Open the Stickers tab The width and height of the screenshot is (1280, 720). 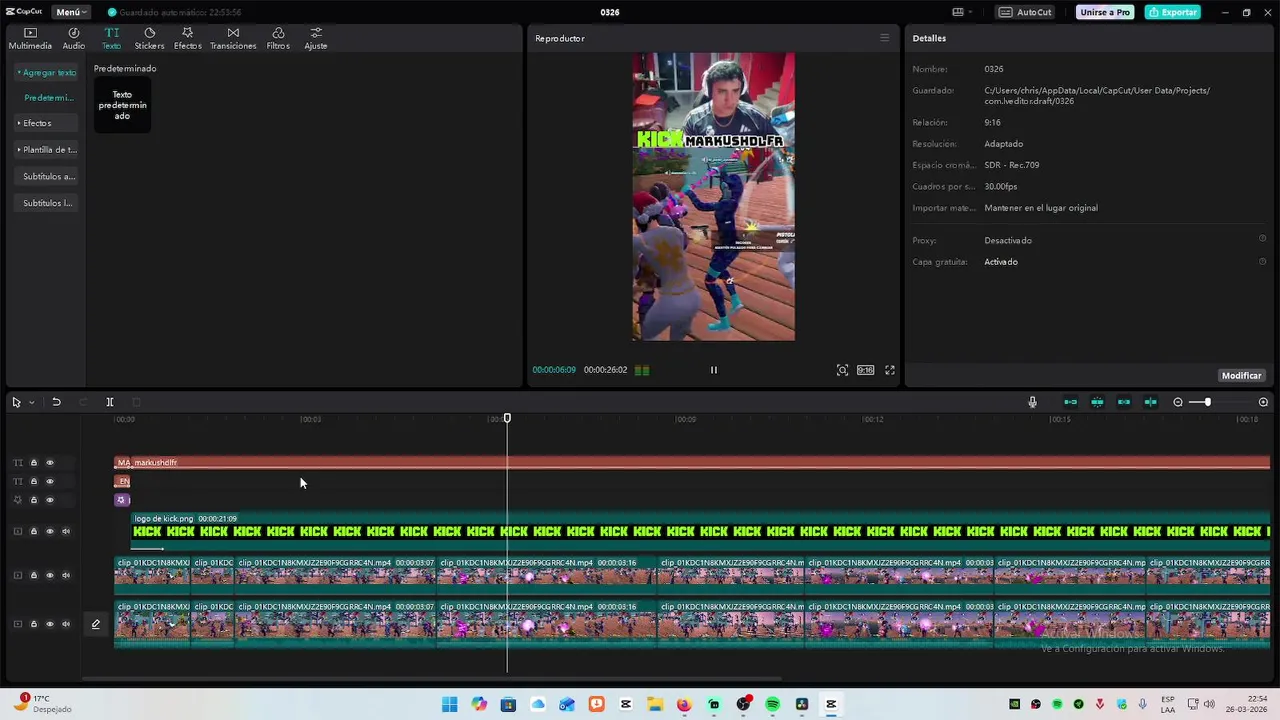click(x=149, y=38)
